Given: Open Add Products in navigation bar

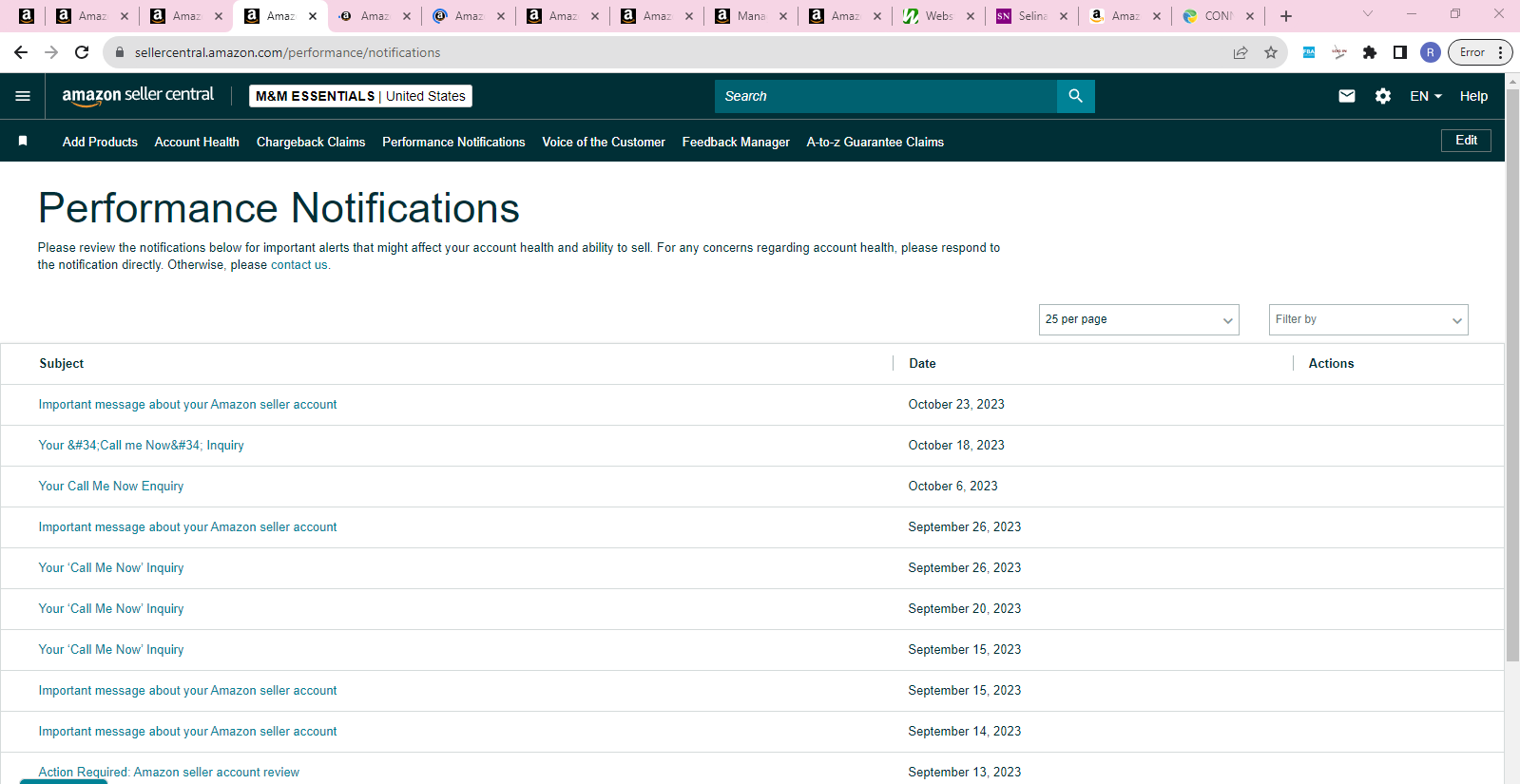Looking at the screenshot, I should click(x=100, y=142).
